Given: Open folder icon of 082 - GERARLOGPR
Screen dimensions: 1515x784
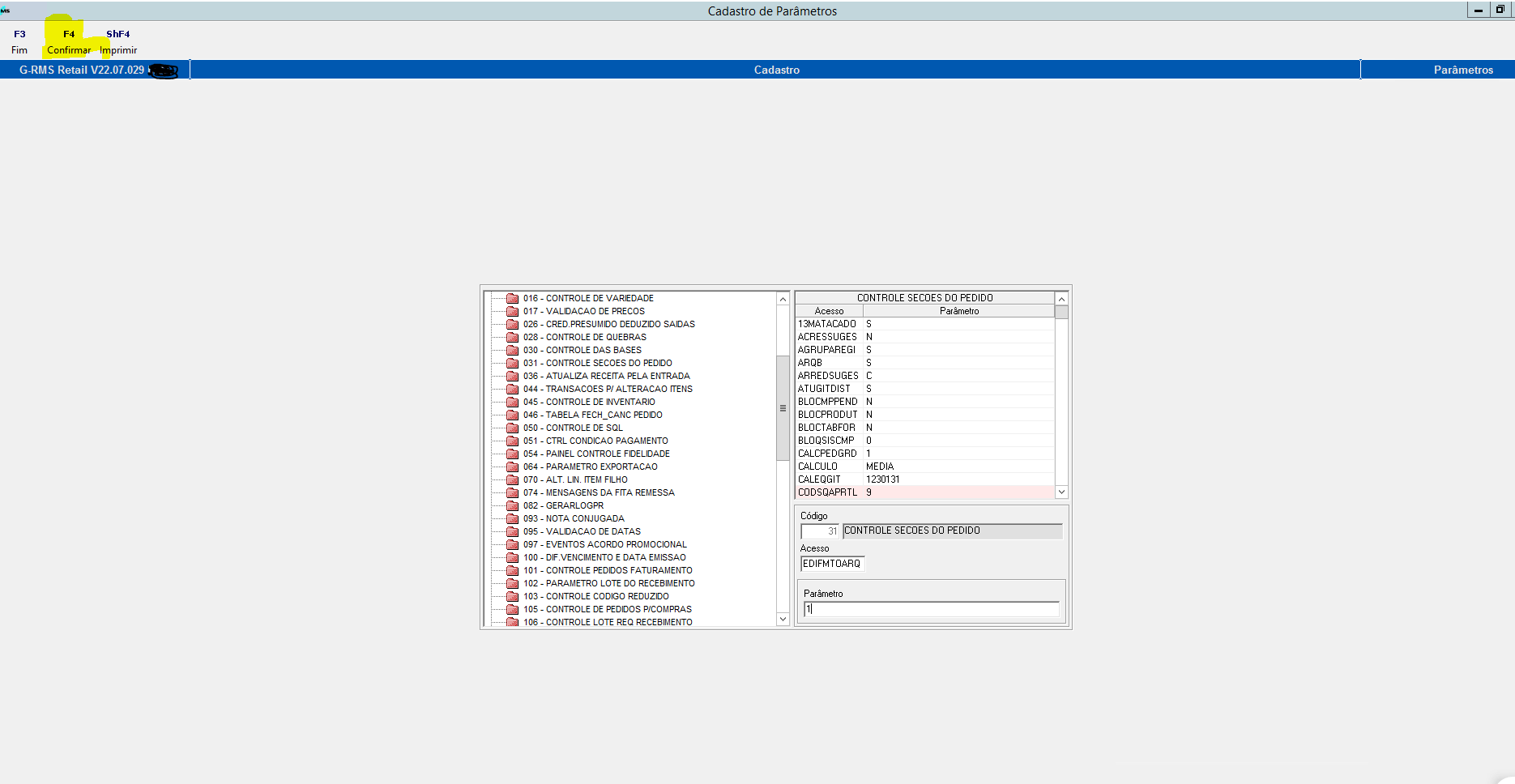Looking at the screenshot, I should pos(512,505).
